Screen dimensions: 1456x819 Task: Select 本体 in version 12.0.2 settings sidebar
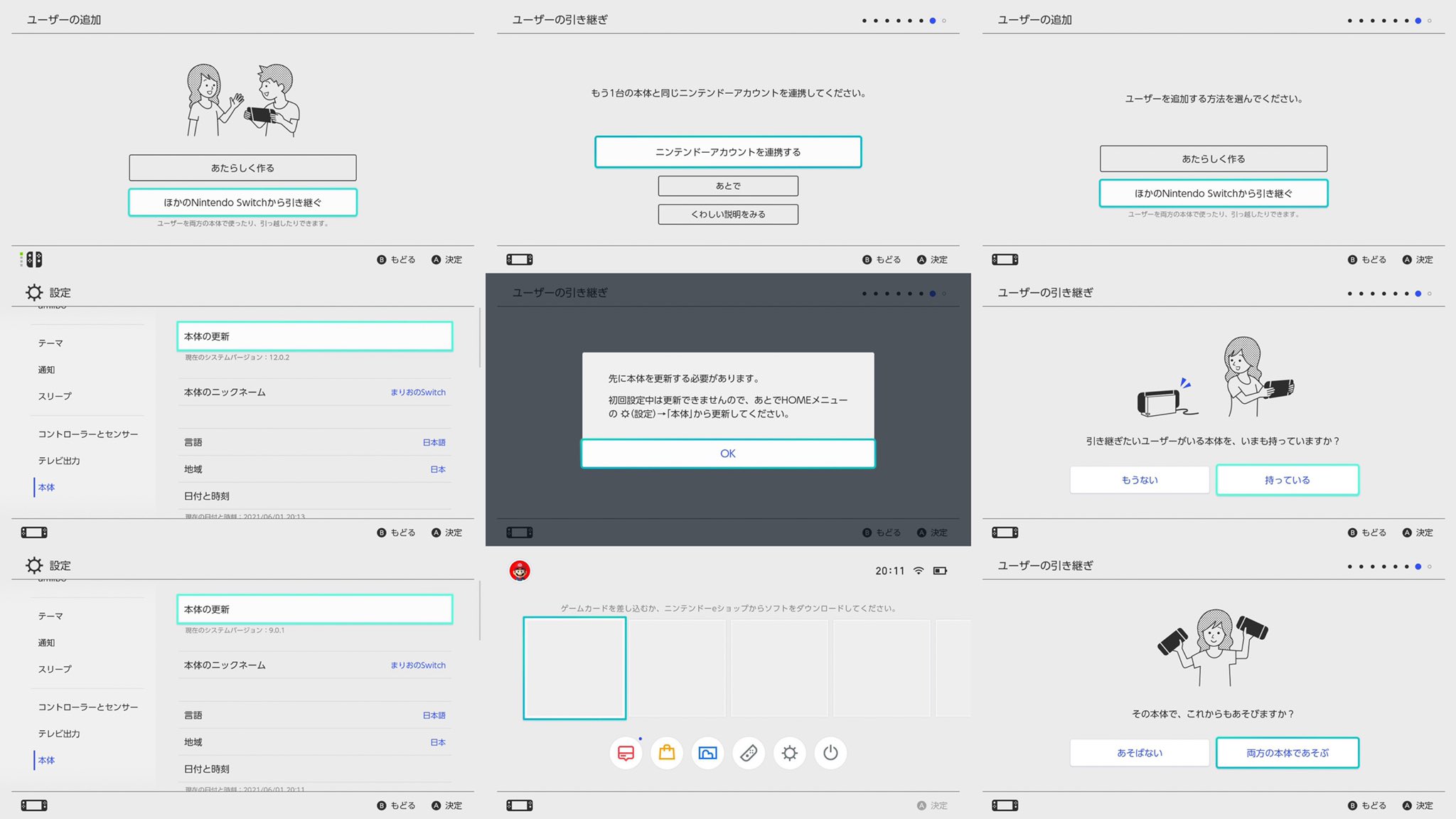coord(46,487)
